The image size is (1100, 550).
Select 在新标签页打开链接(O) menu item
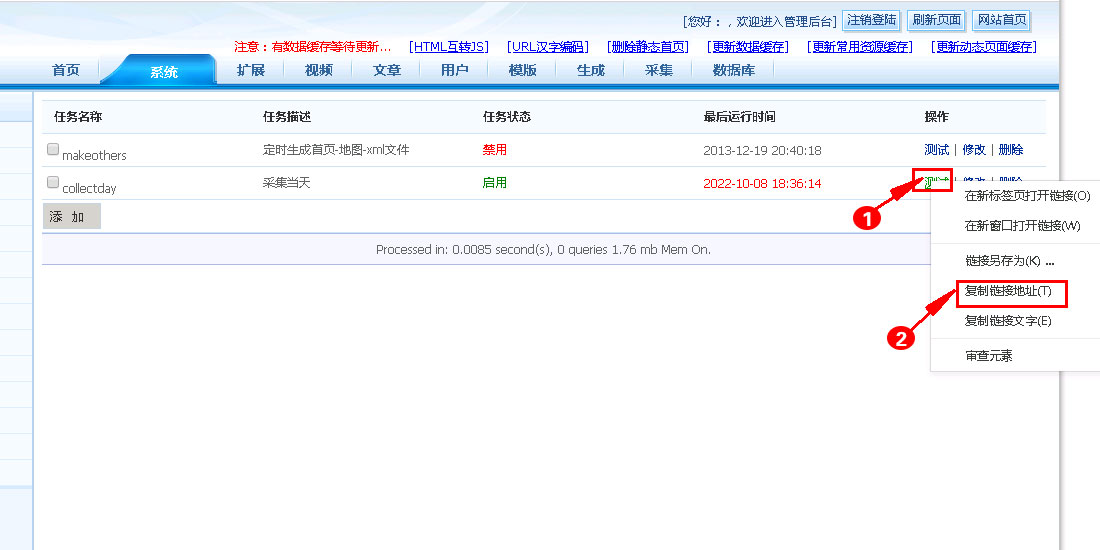pyautogui.click(x=1027, y=196)
